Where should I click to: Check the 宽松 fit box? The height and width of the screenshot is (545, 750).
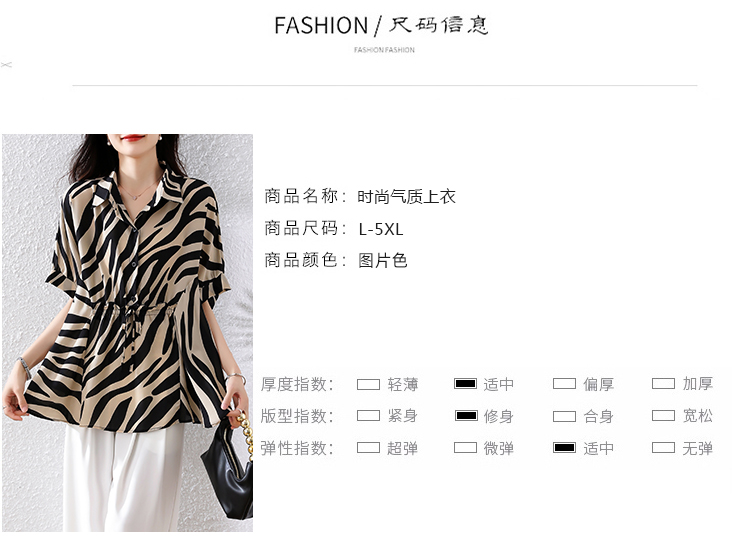point(663,415)
